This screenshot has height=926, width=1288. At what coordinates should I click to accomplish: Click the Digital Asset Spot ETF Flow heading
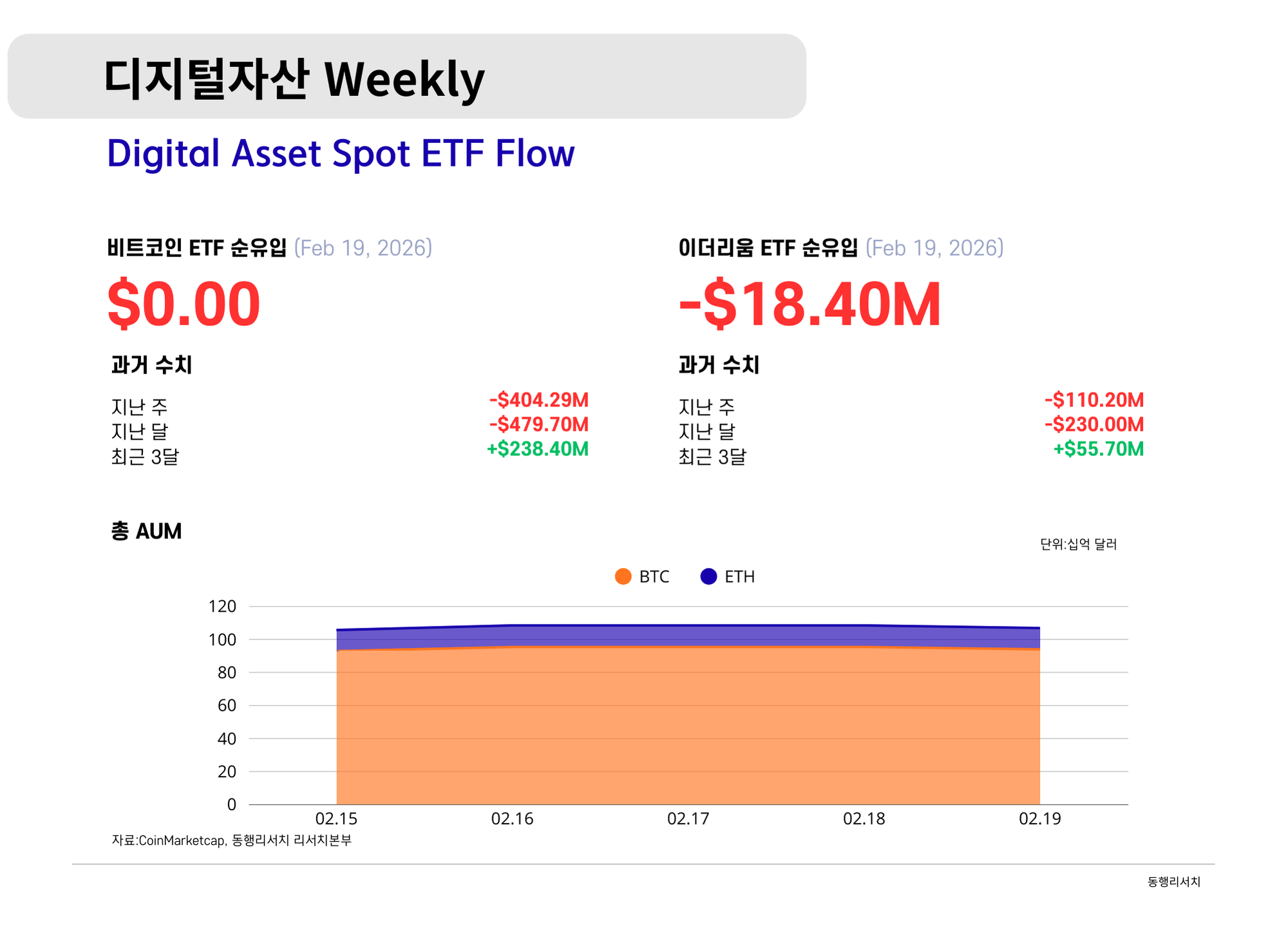[341, 153]
